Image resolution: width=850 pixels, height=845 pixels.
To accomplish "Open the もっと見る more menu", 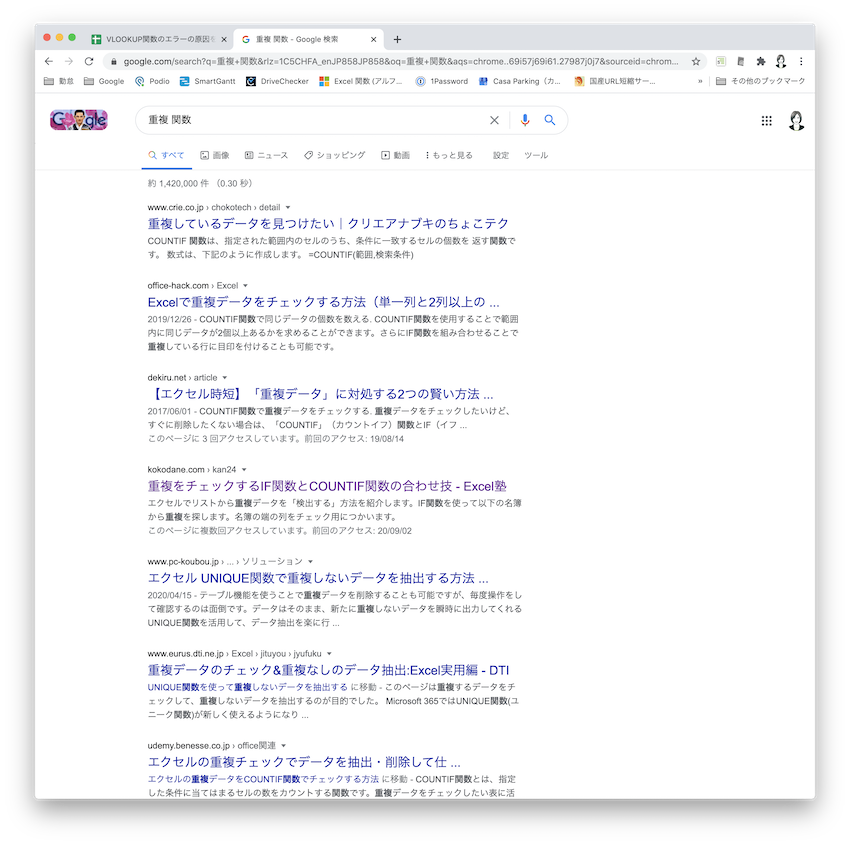I will [449, 156].
